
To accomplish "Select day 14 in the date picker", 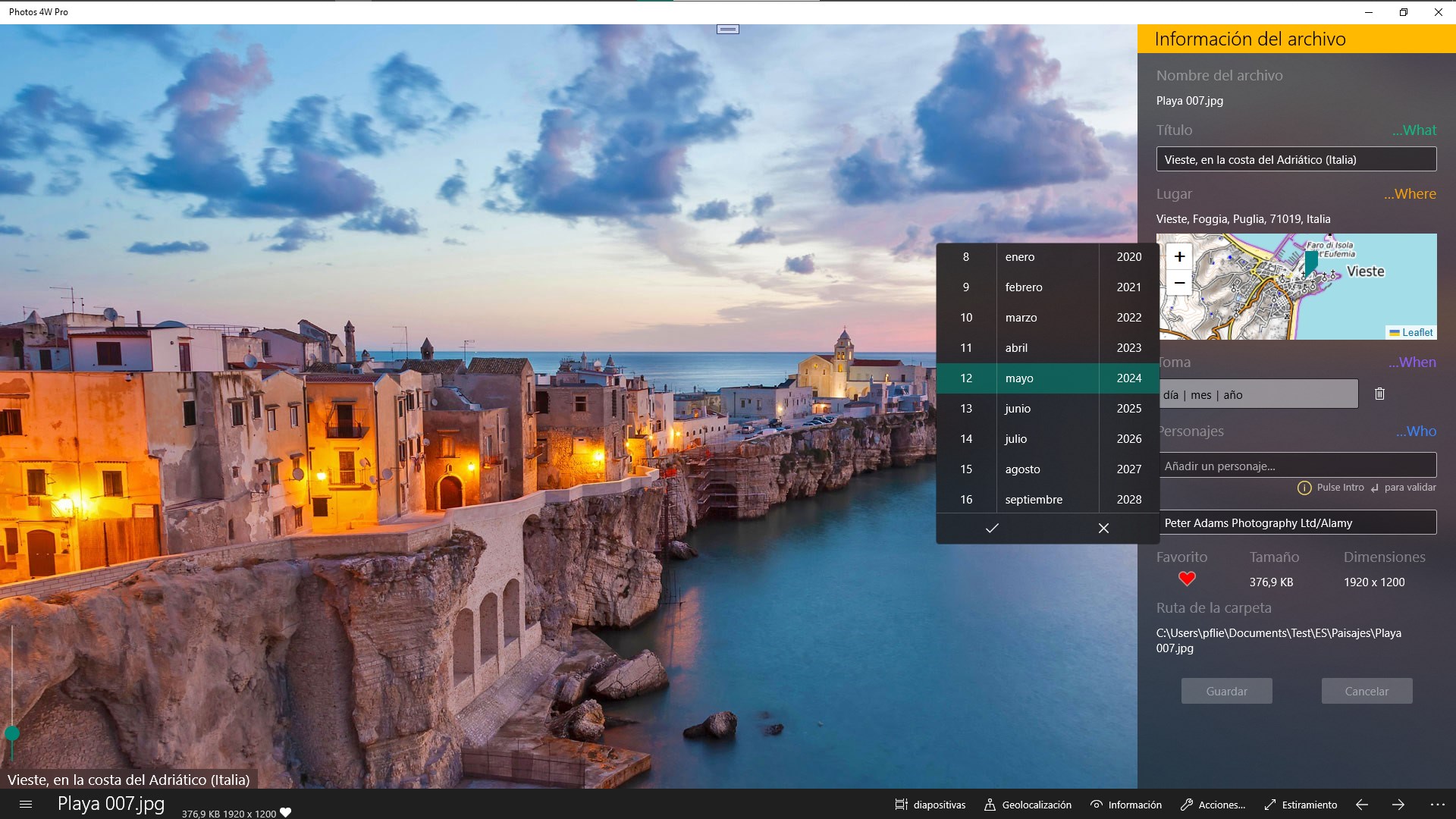I will [x=966, y=439].
